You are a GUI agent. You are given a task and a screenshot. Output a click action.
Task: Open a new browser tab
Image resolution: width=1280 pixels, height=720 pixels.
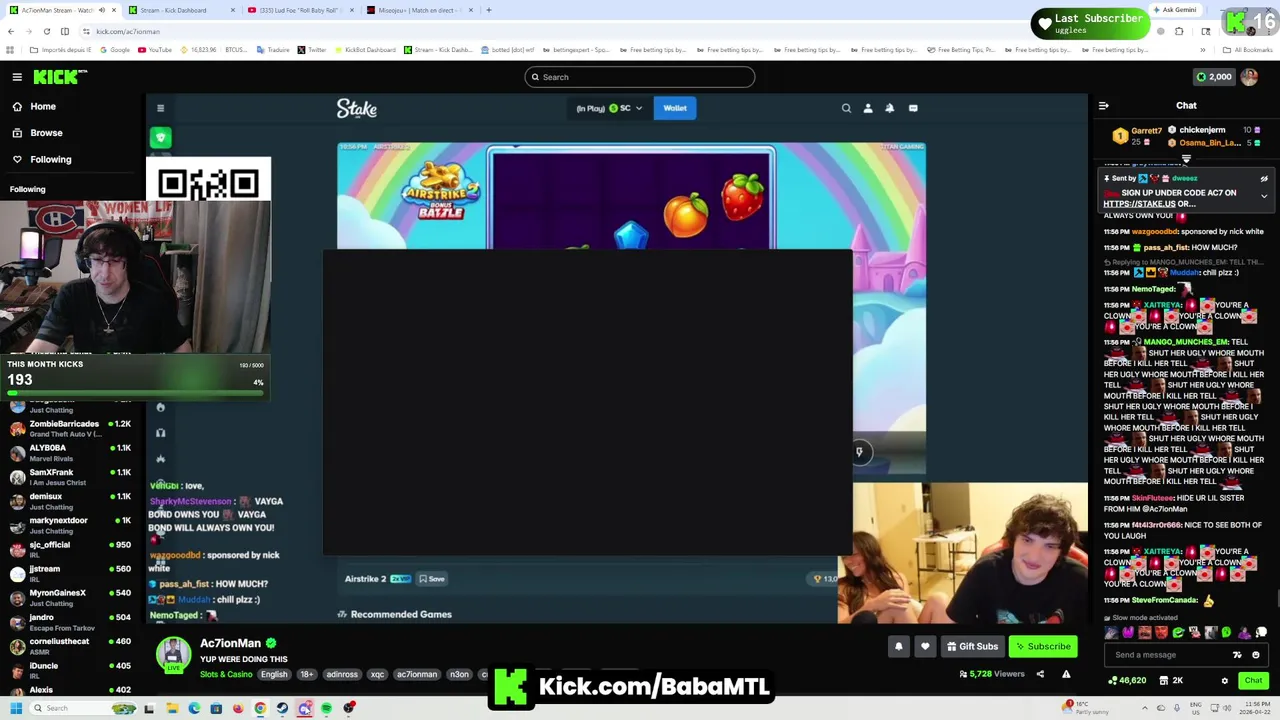coord(488,10)
